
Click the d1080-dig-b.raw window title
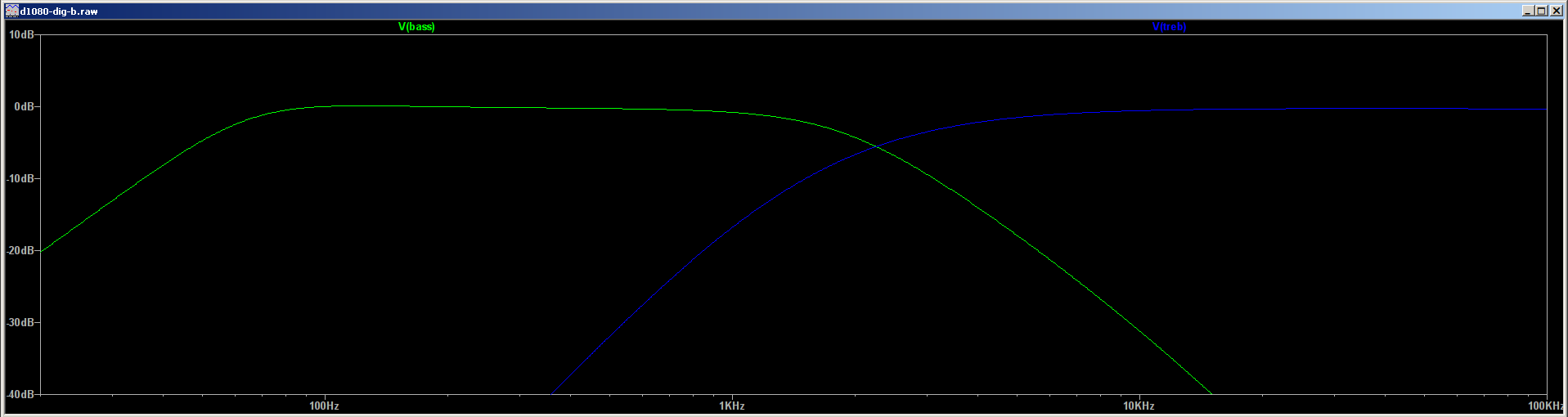59,11
